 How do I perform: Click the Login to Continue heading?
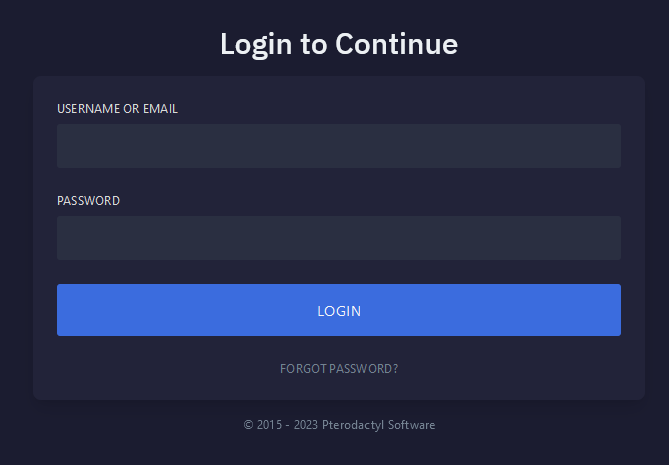click(338, 44)
